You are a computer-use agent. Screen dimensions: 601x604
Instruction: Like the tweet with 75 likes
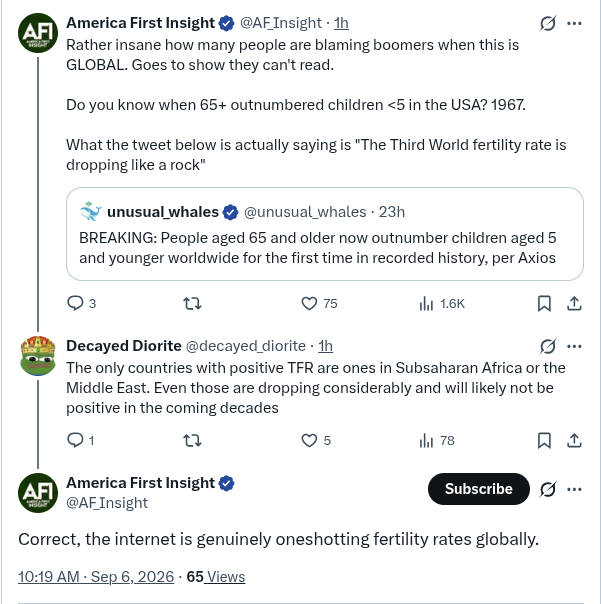pyautogui.click(x=309, y=303)
